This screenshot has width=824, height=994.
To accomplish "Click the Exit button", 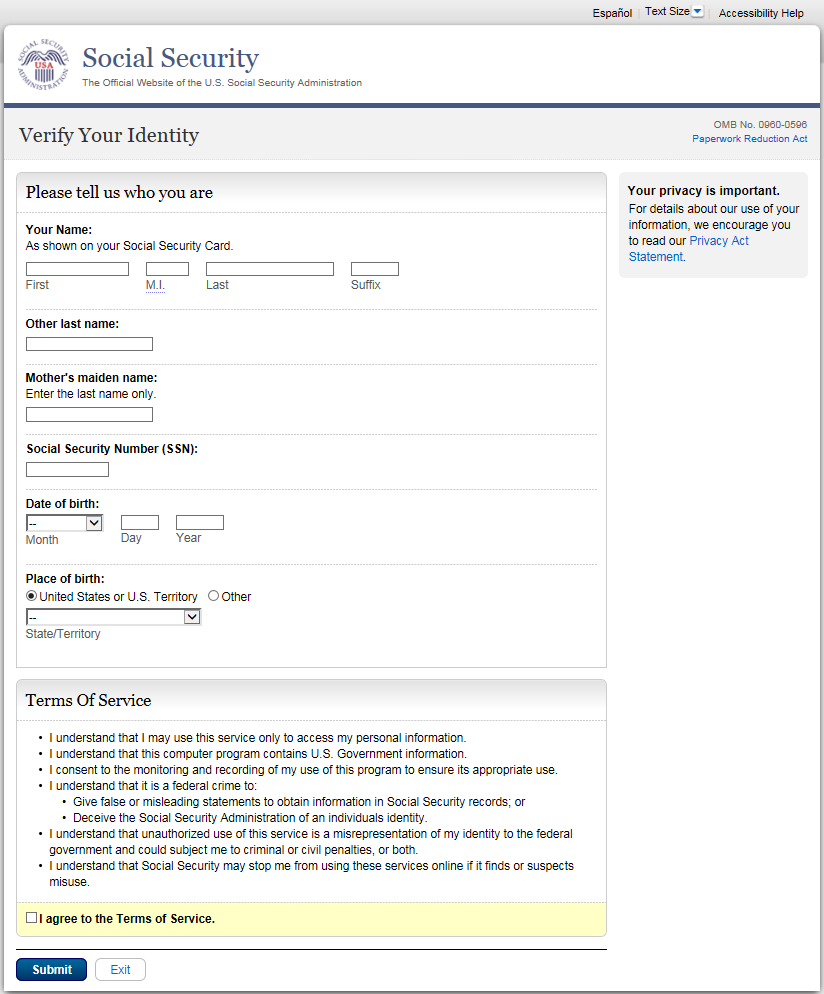I will tap(120, 969).
